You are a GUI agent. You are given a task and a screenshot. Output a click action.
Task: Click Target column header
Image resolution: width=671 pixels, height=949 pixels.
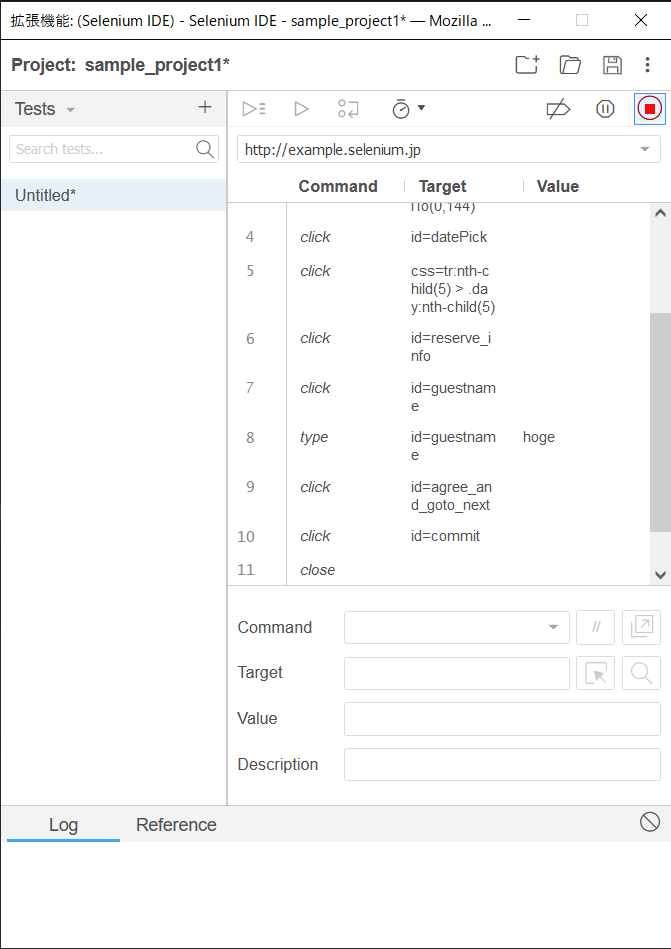(443, 186)
